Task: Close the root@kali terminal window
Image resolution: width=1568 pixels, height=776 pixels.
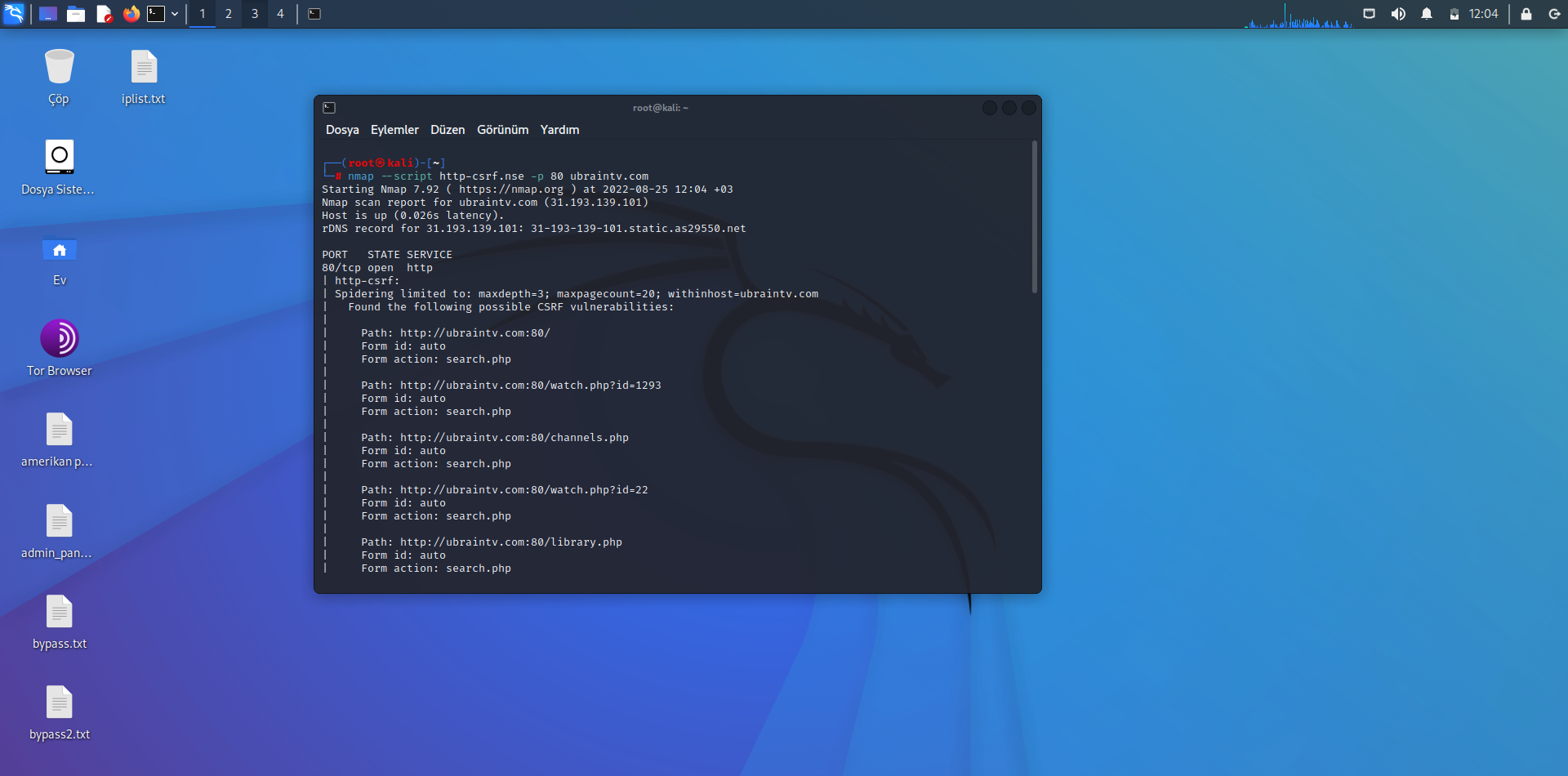Action: click(1029, 108)
